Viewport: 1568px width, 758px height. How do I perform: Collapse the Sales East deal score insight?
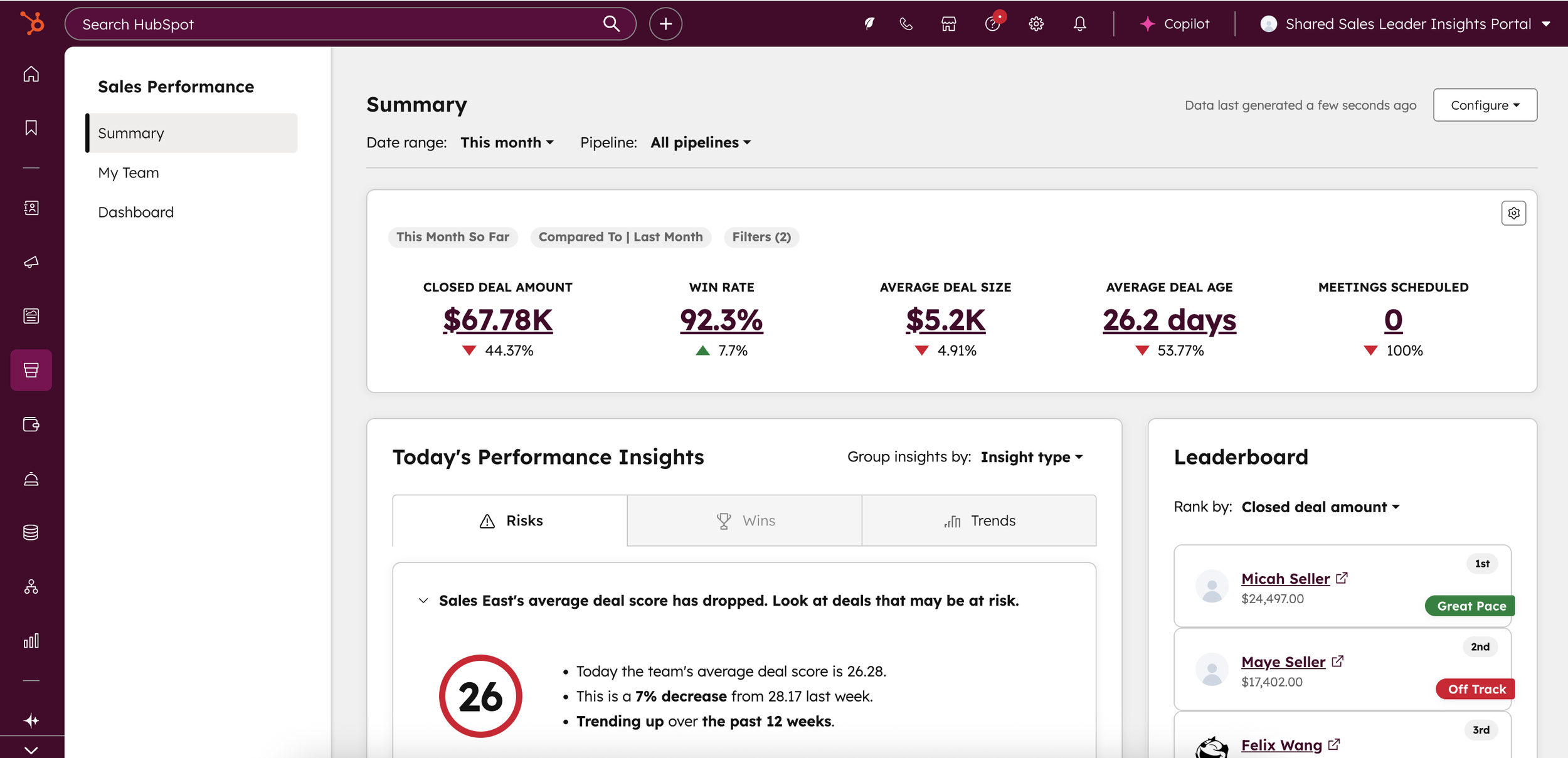tap(423, 601)
